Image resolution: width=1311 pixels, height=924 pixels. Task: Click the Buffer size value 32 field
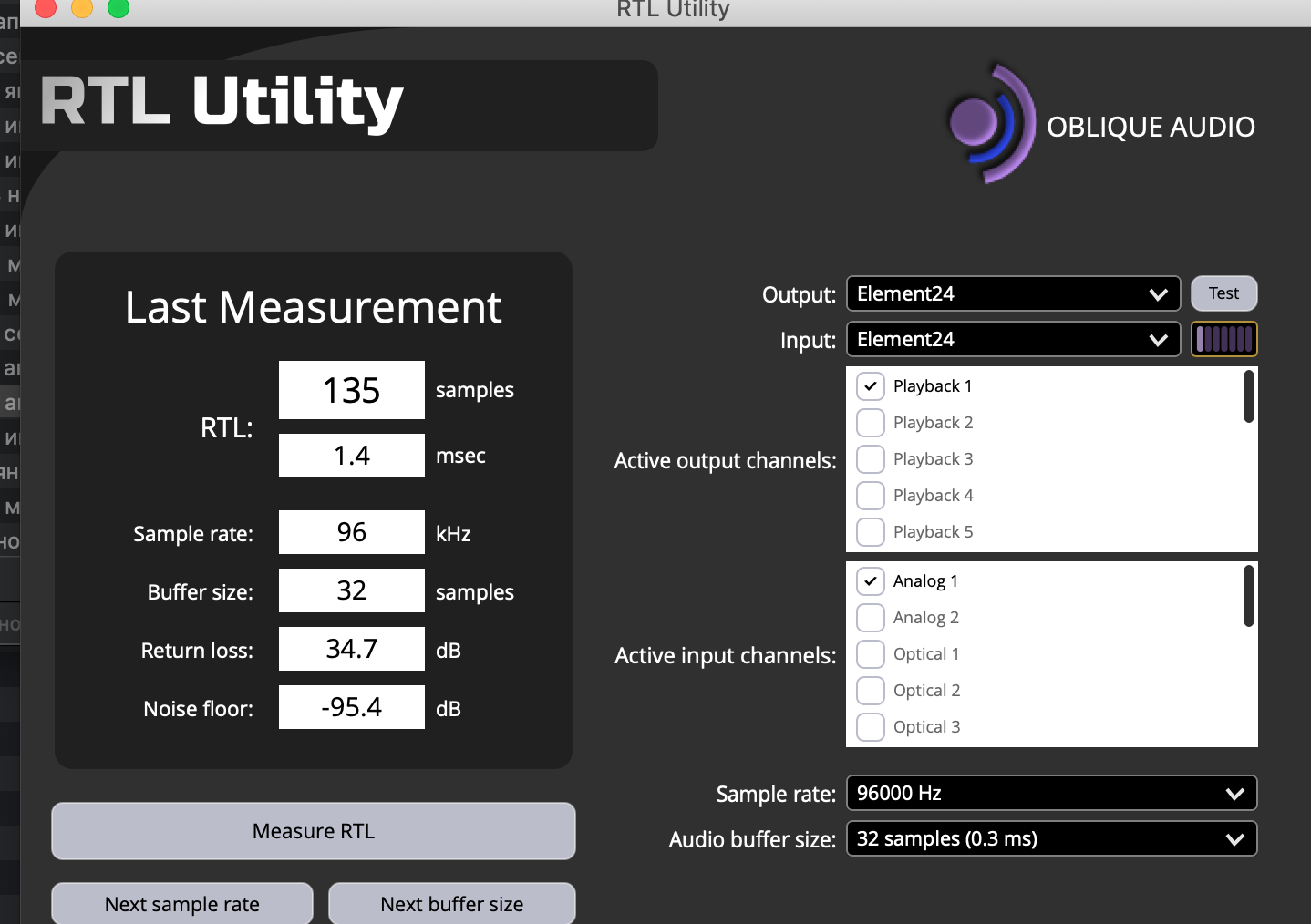pyautogui.click(x=352, y=590)
